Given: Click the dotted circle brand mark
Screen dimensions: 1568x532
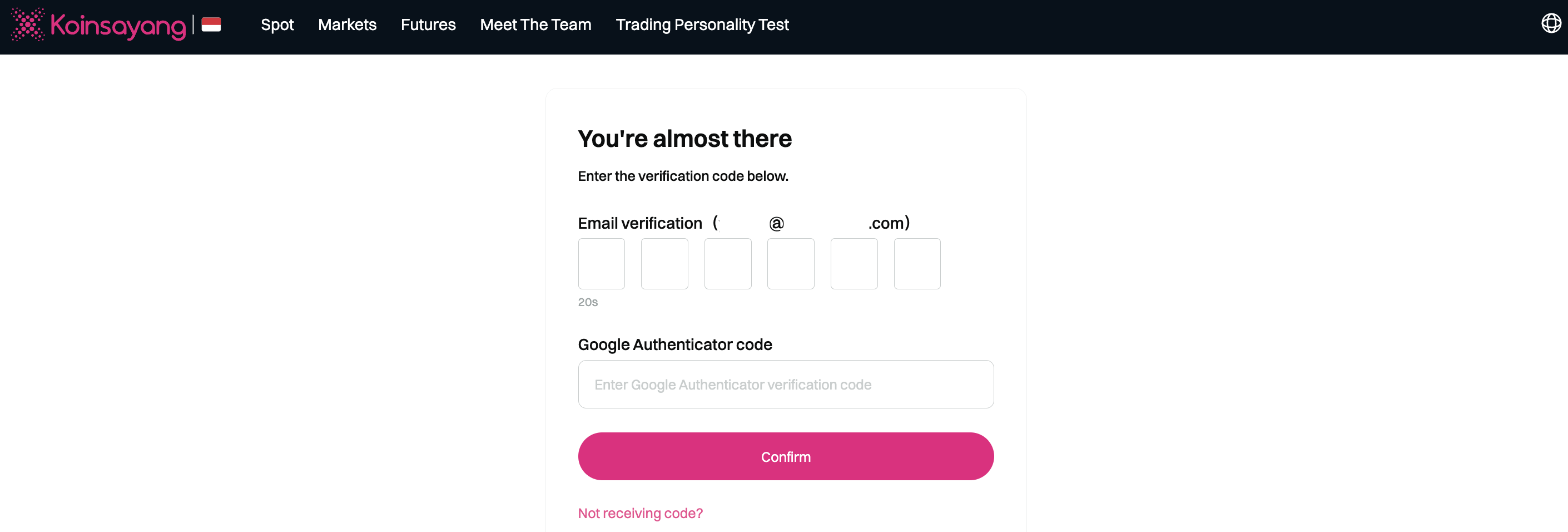Looking at the screenshot, I should [27, 26].
